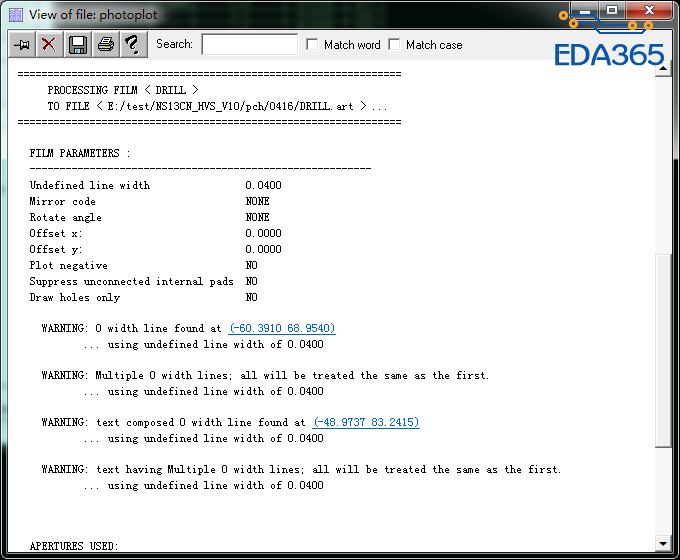The width and height of the screenshot is (680, 560).
Task: Click the scrollbar down arrow
Action: [x=663, y=543]
